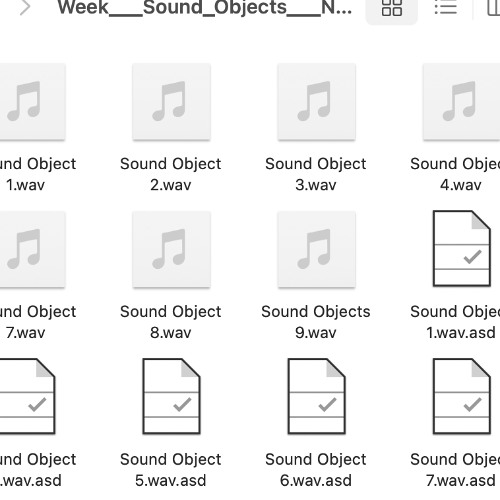Select Sound Object 4.wav music icon
The image size is (500, 500).
point(462,102)
